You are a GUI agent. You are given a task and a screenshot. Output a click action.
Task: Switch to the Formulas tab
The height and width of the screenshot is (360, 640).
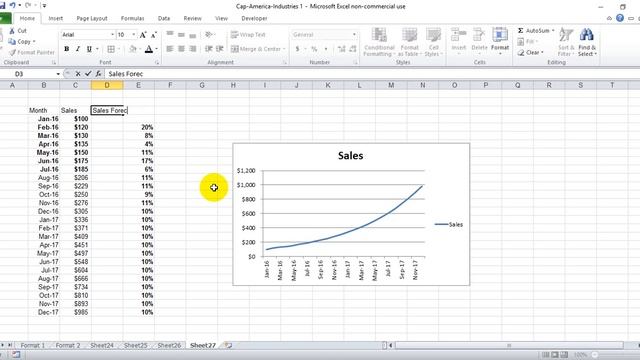click(x=132, y=18)
